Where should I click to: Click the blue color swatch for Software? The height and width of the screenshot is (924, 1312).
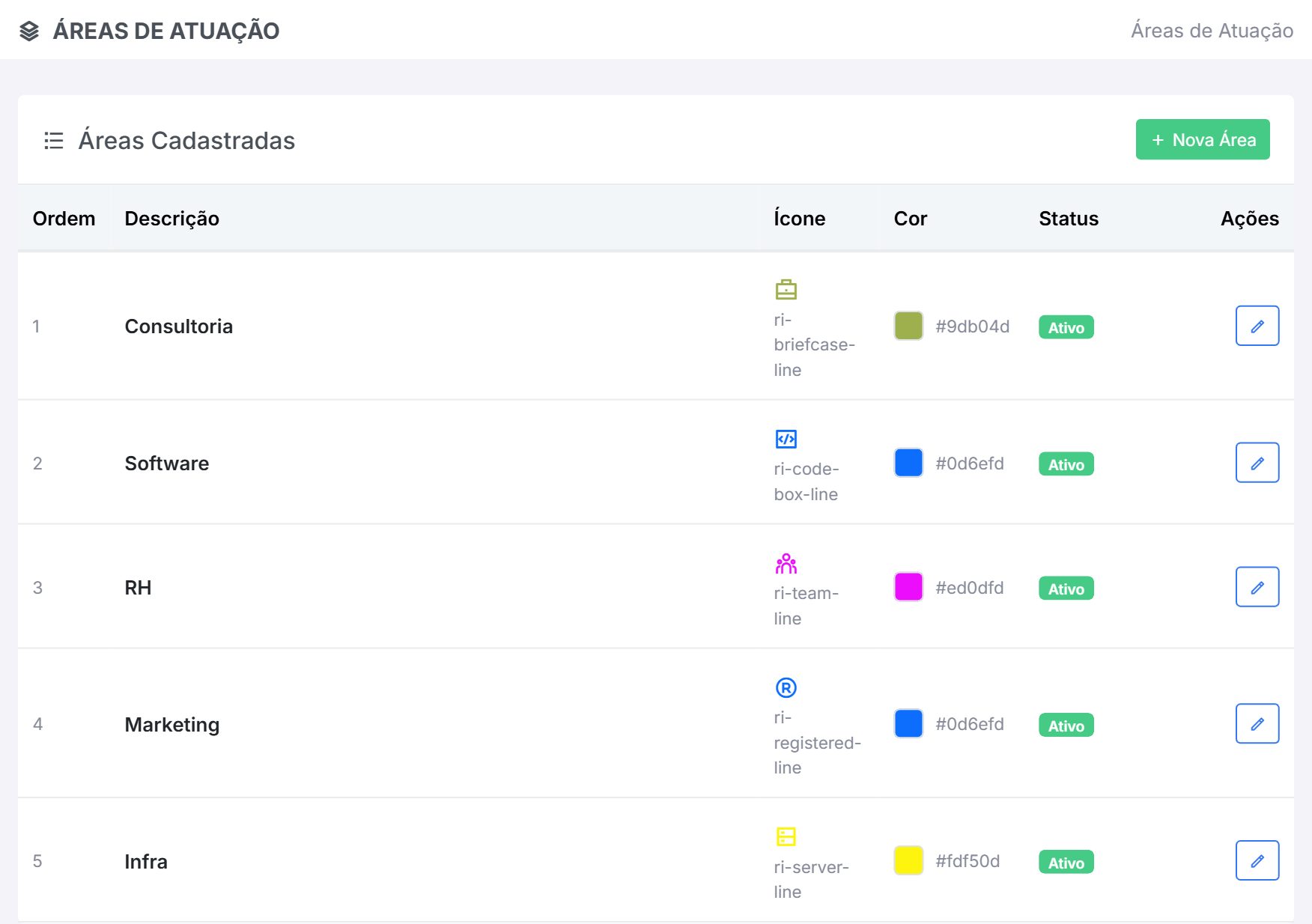(x=908, y=463)
